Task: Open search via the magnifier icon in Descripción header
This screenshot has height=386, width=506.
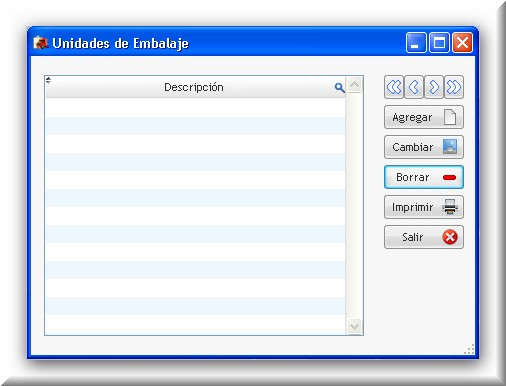Action: (339, 88)
